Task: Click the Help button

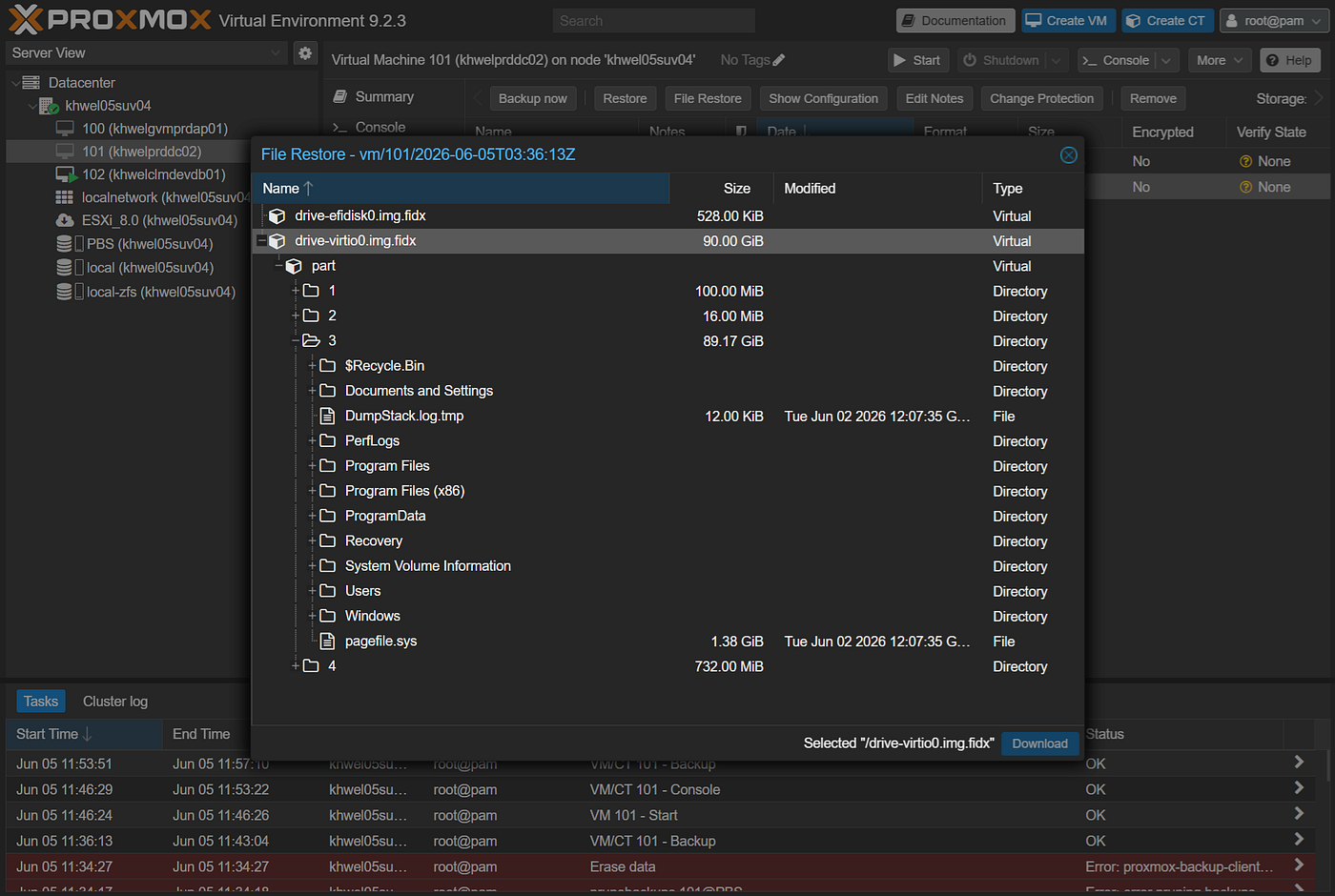Action: click(1289, 60)
